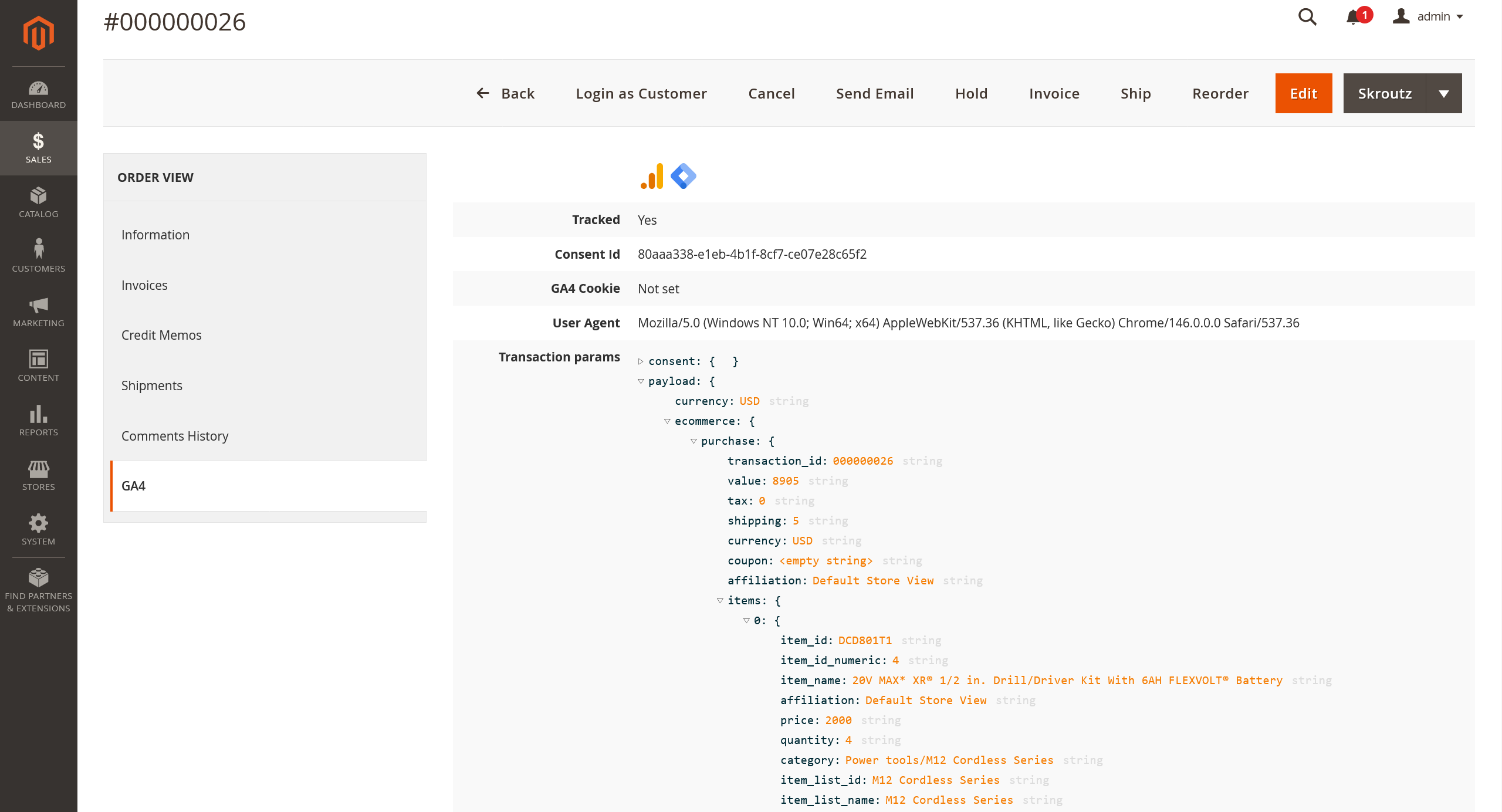Image resolution: width=1502 pixels, height=812 pixels.
Task: Click the Reorder button
Action: tap(1220, 93)
